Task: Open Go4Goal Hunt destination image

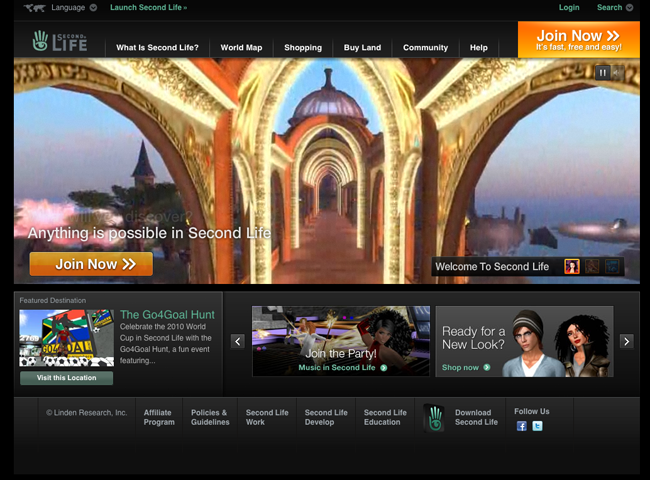Action: coord(67,338)
